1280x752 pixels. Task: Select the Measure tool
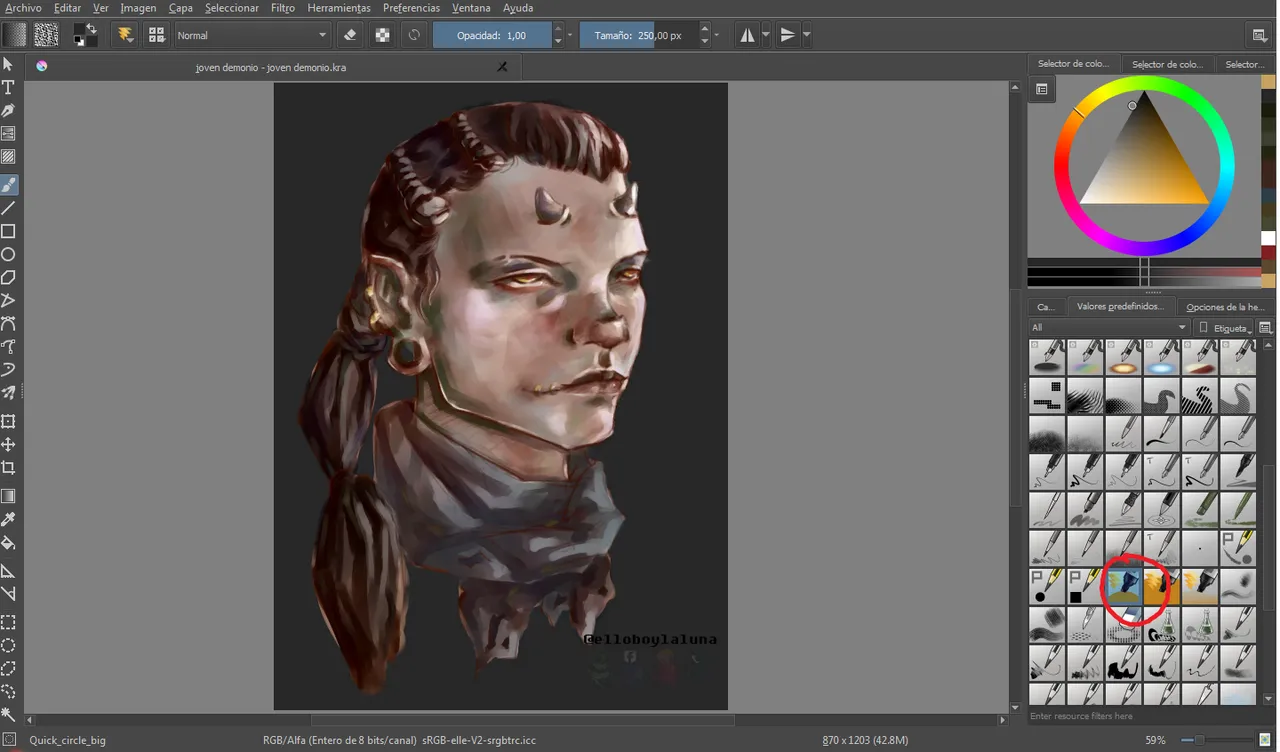point(8,594)
